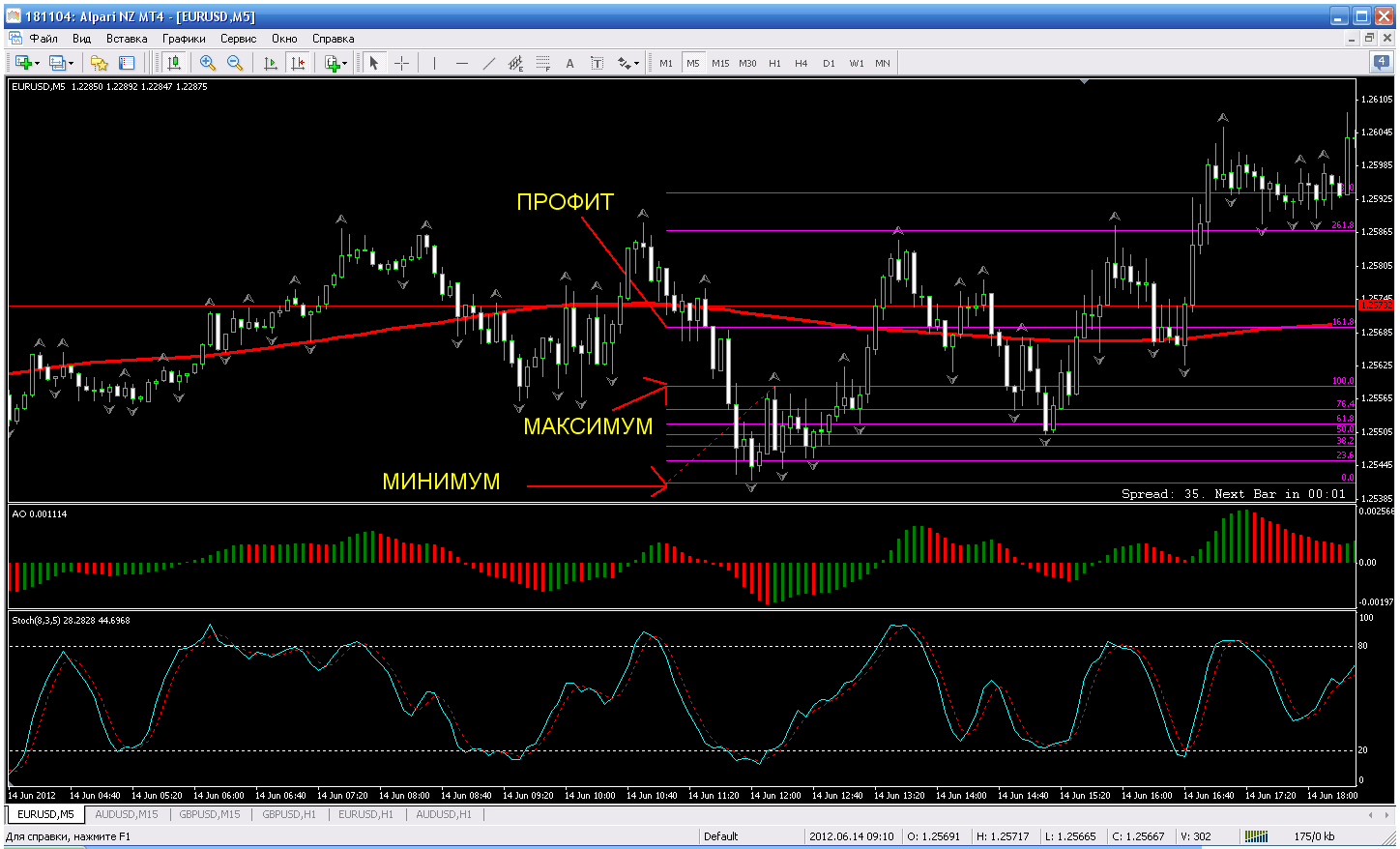Click the chart window icon in menu bar
This screenshot has height=849, width=1400.
[15, 39]
